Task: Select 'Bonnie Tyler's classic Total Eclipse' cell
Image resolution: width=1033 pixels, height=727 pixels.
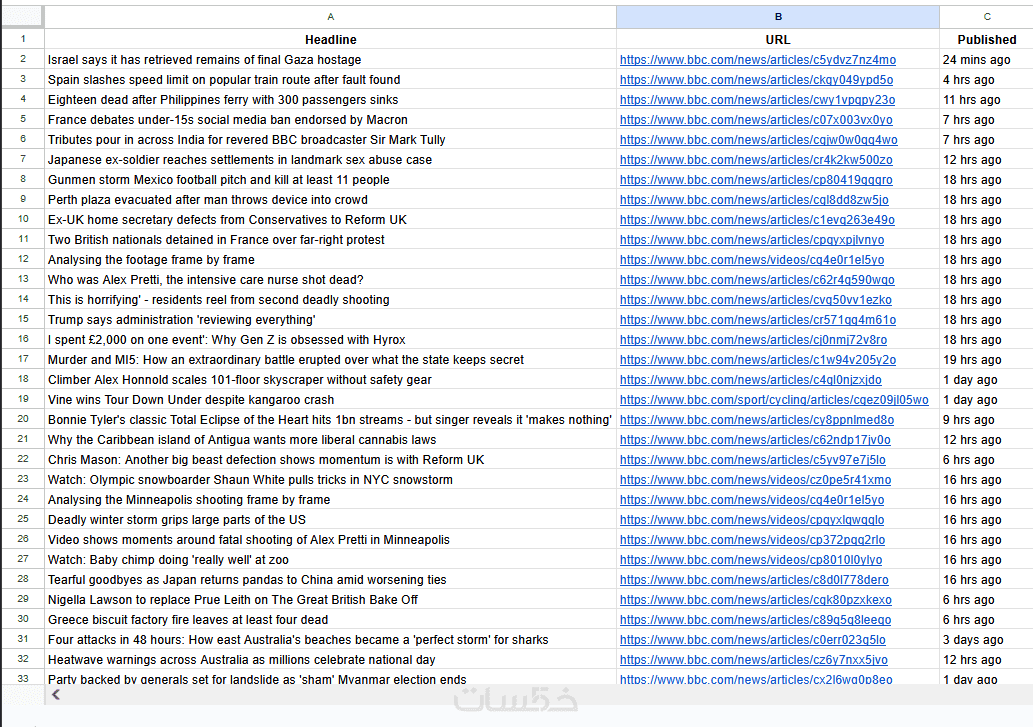Action: coord(330,420)
